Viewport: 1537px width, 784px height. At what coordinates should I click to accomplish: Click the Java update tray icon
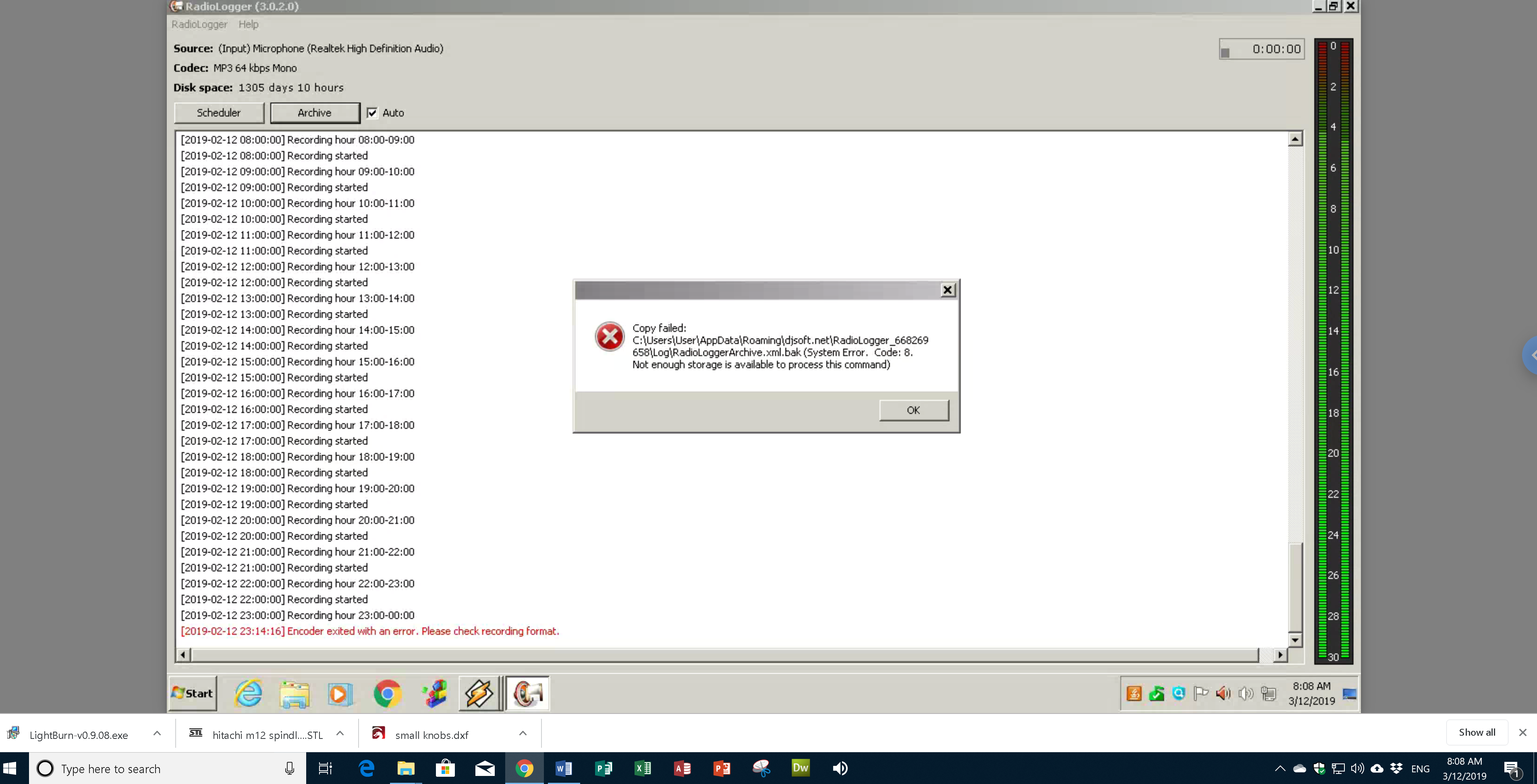[x=1134, y=693]
